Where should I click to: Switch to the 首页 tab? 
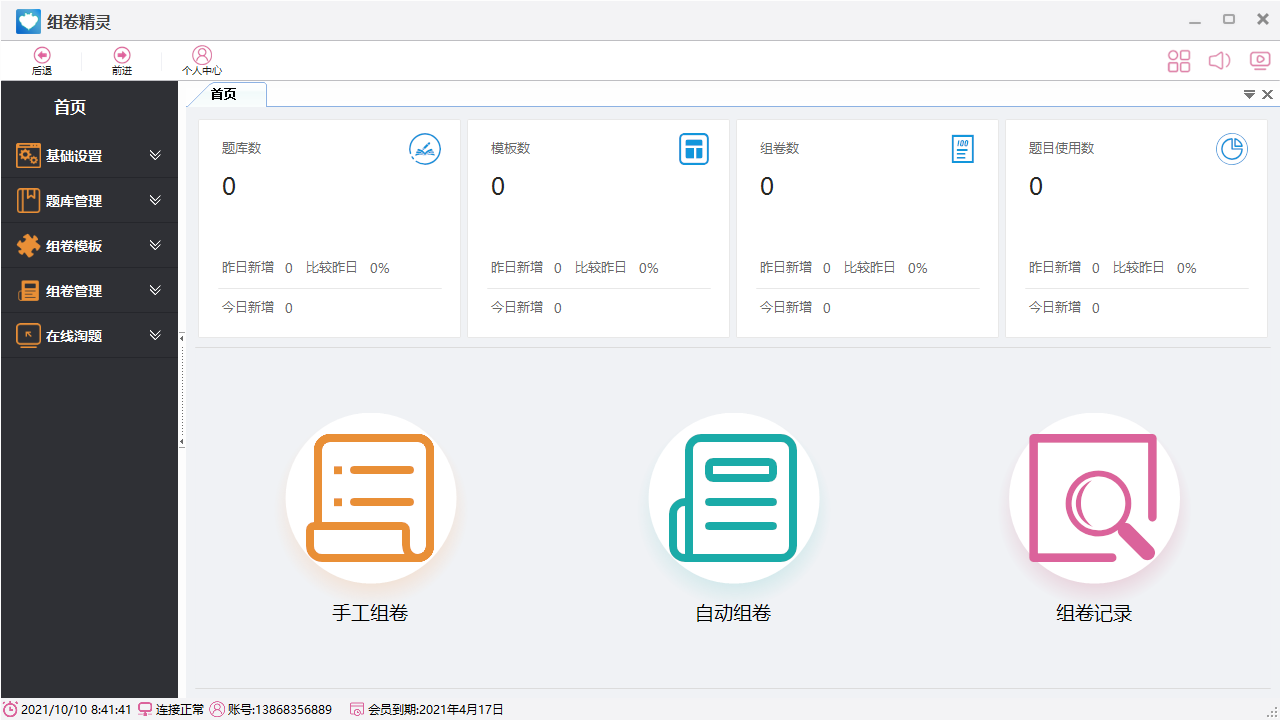click(x=224, y=94)
